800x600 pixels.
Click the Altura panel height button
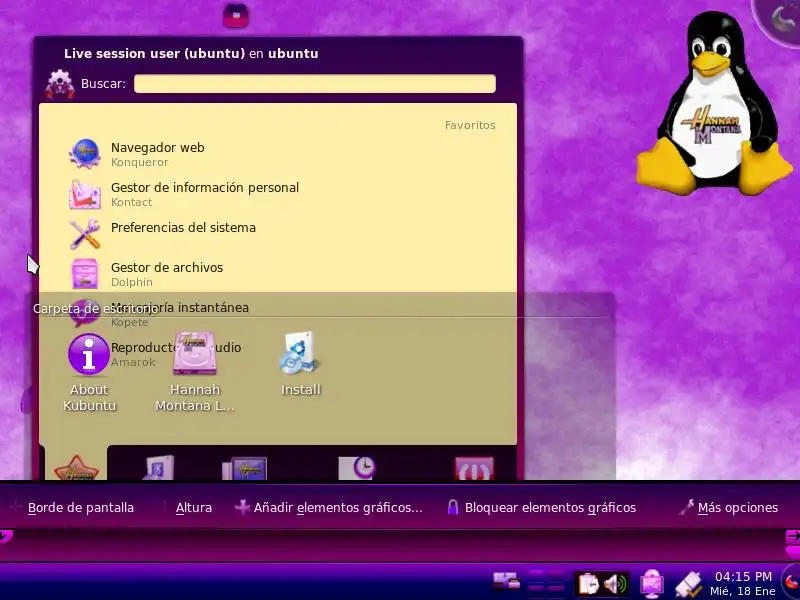point(186,508)
